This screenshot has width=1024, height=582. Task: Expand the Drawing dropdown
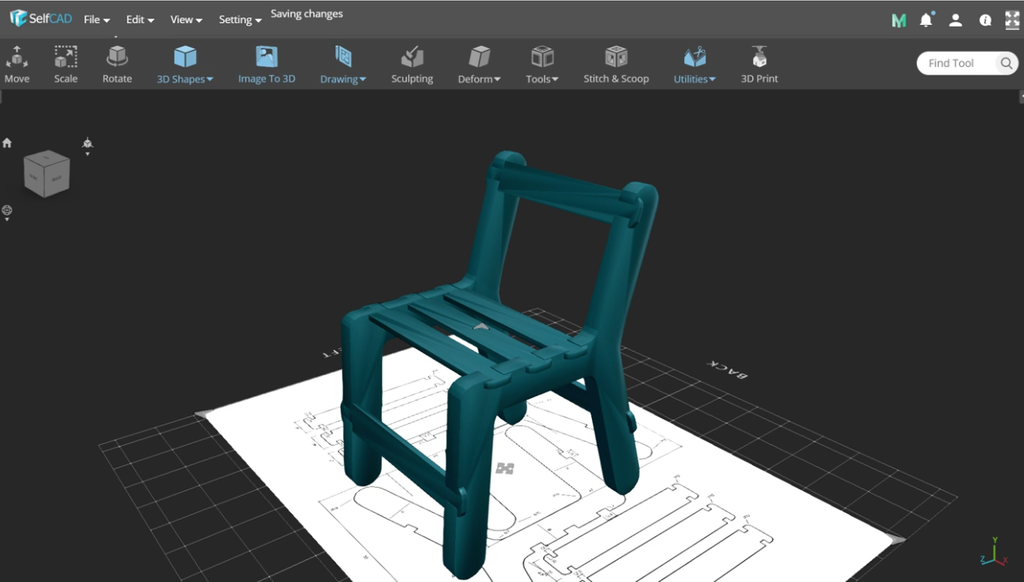pos(343,62)
